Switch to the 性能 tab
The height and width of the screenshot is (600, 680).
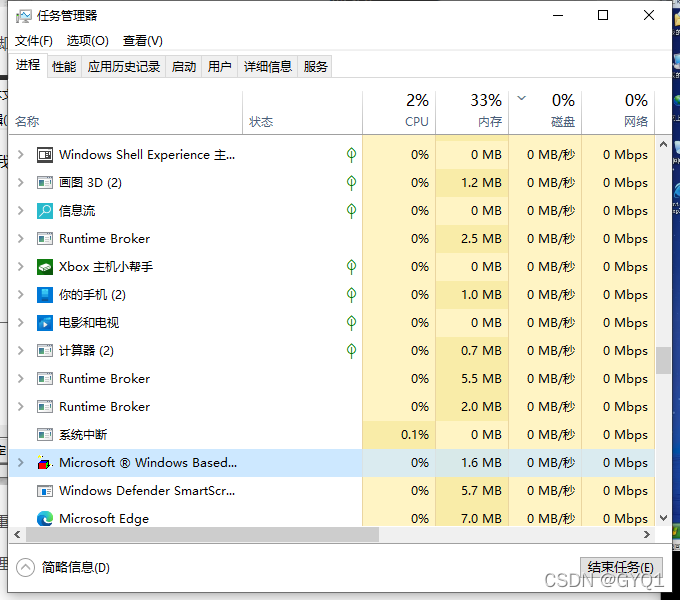click(x=64, y=67)
